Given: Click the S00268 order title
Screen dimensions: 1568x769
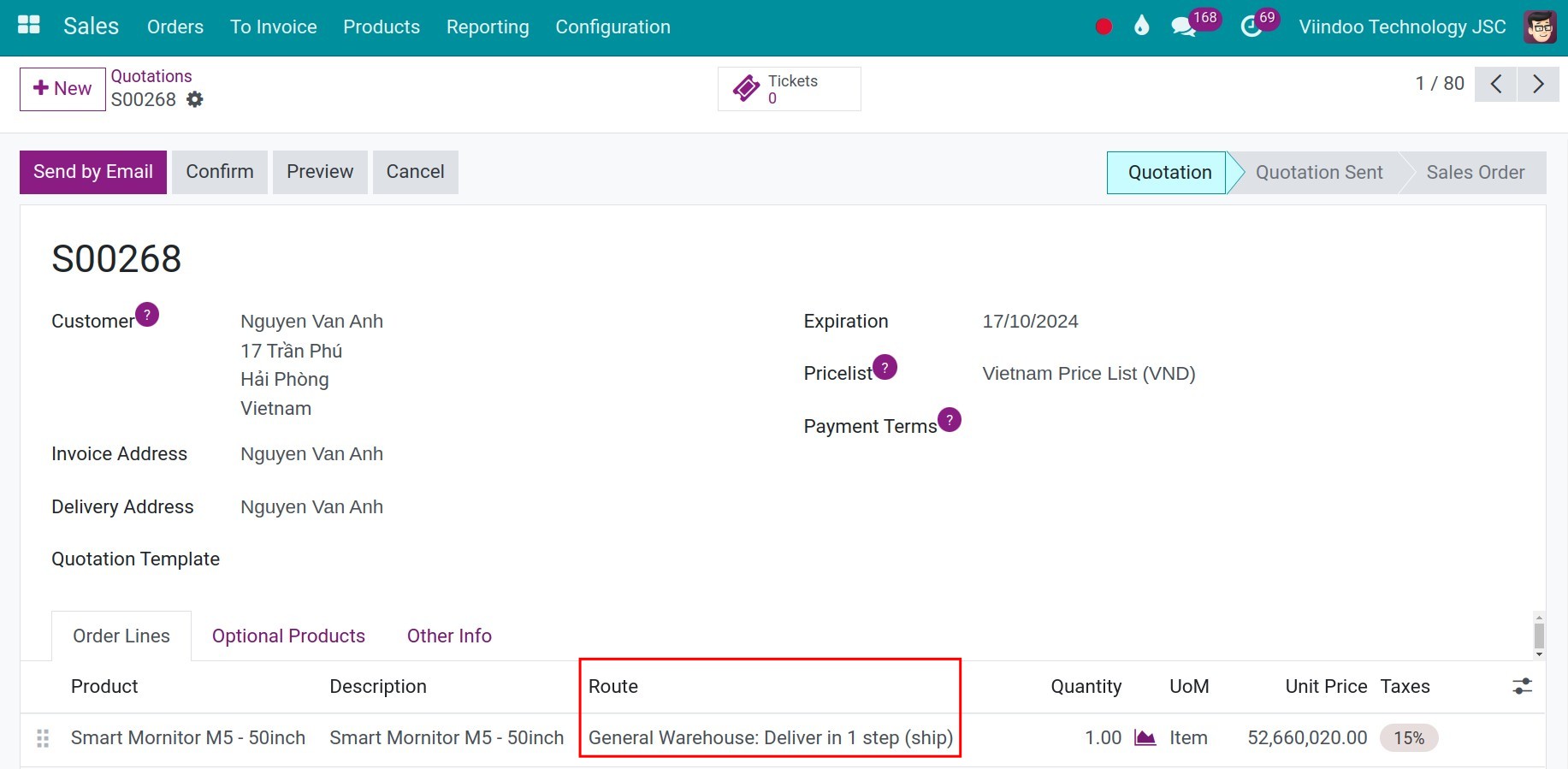Looking at the screenshot, I should pyautogui.click(x=116, y=259).
